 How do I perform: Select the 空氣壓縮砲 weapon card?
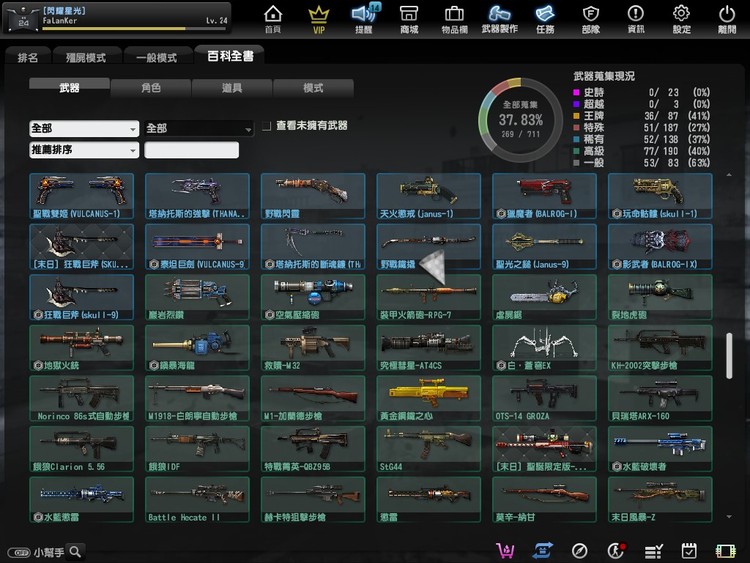coord(313,298)
